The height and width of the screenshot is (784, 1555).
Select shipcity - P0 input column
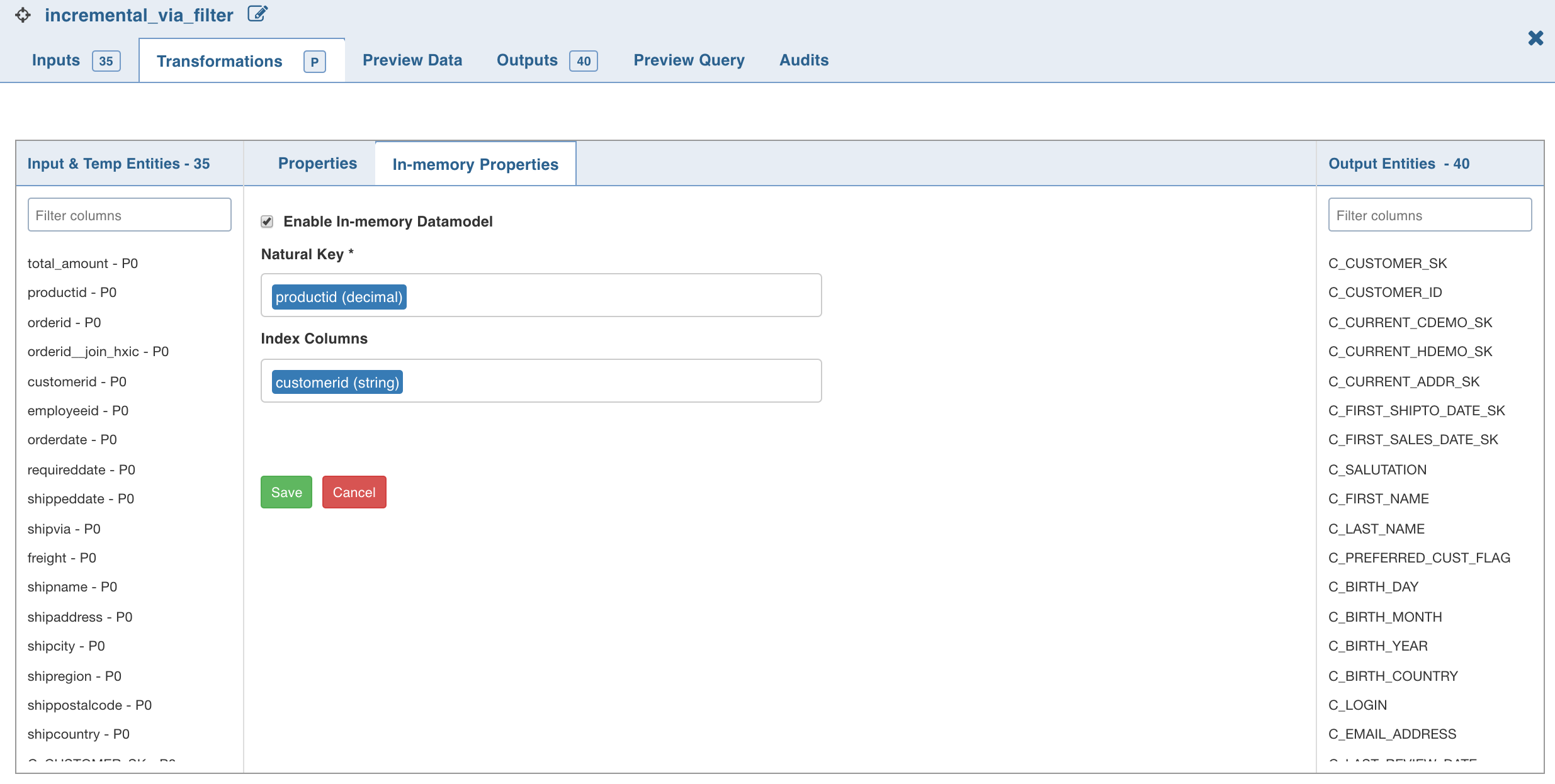click(x=66, y=646)
